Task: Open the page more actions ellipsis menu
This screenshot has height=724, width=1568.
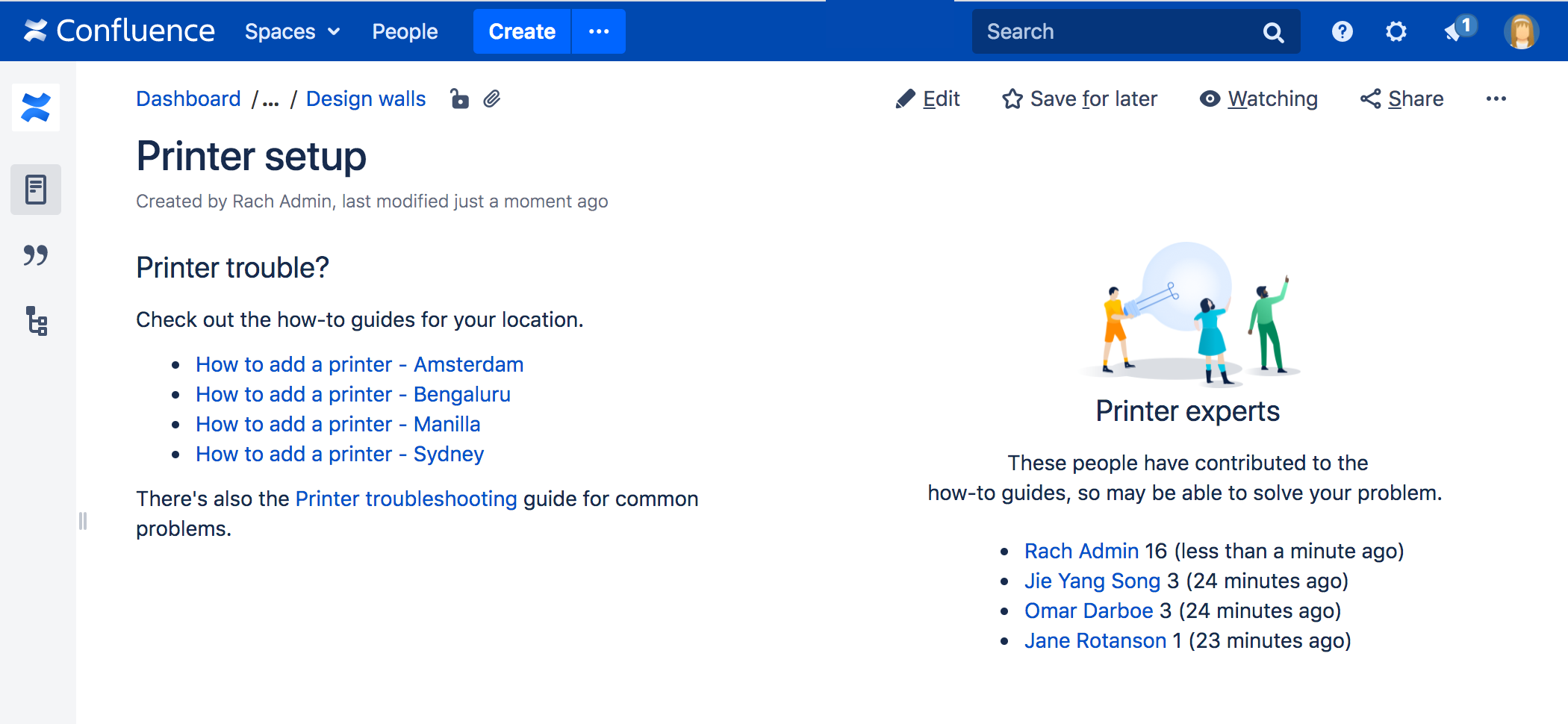Action: (1496, 99)
